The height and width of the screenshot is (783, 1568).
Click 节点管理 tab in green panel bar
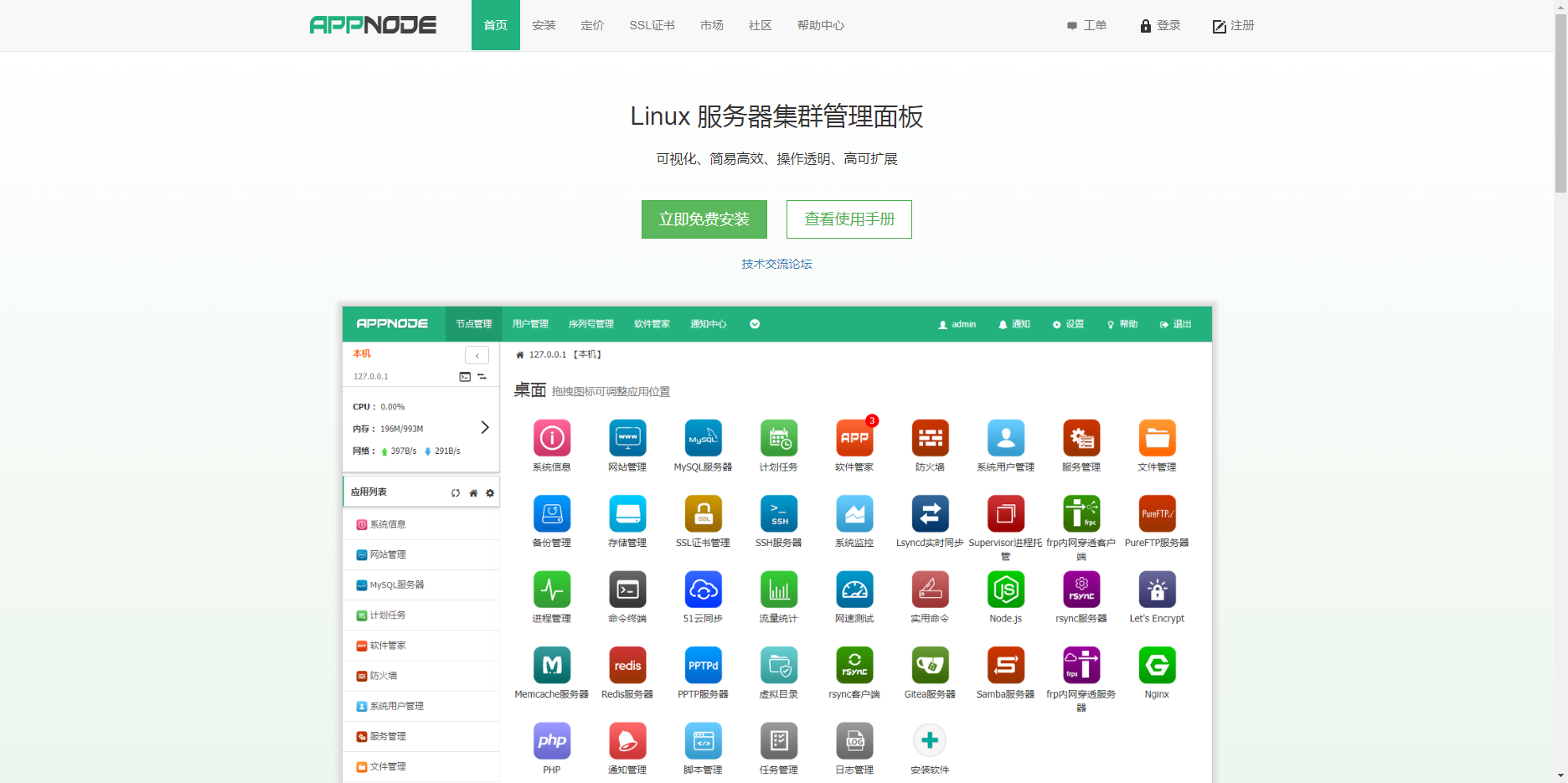point(474,324)
